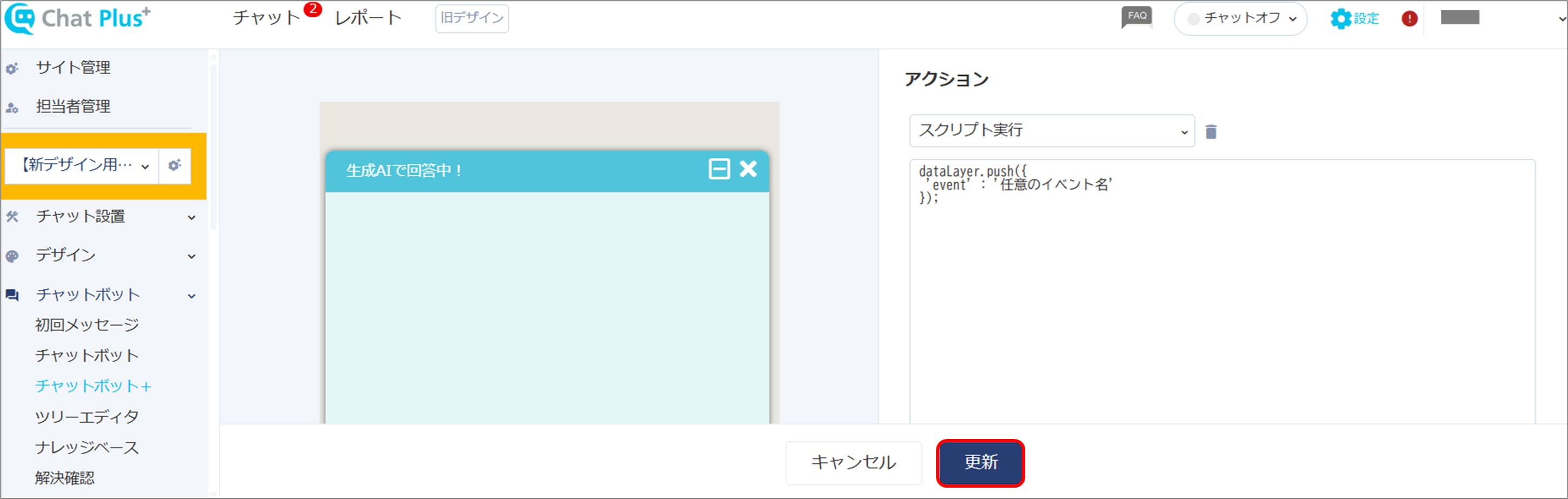Close the chat preview widget with X

point(748,169)
